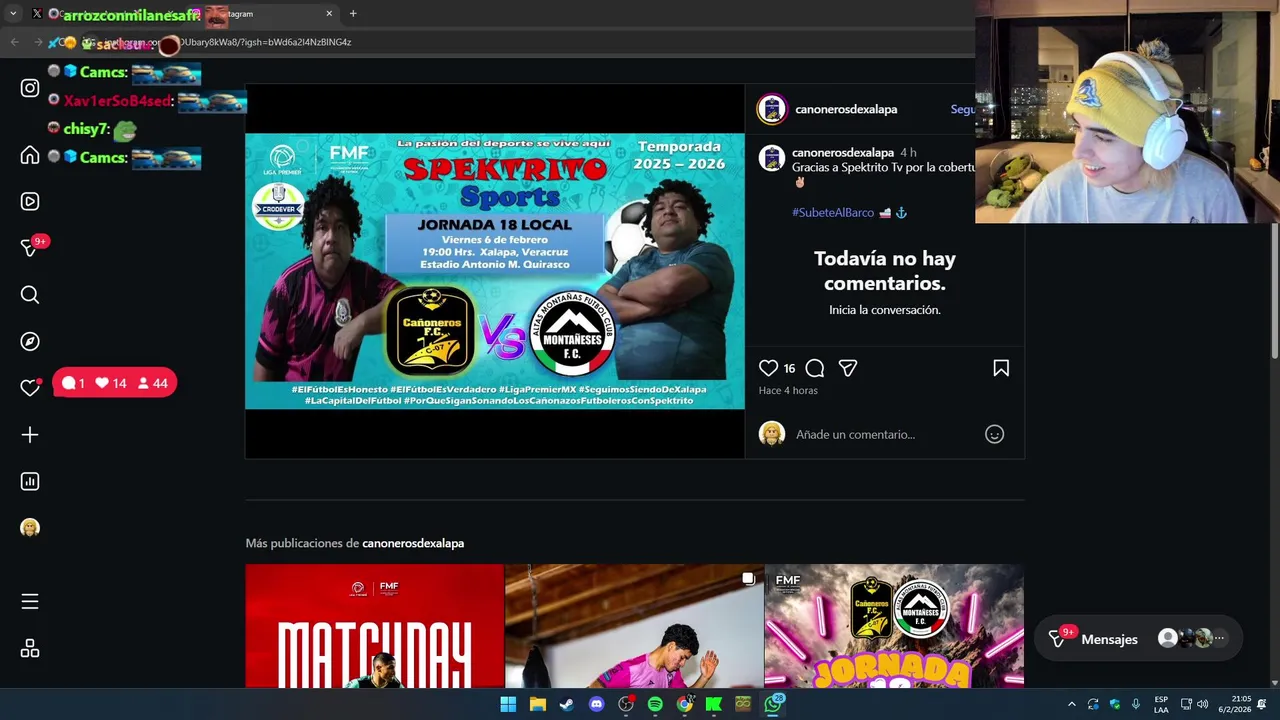Click canonerosdexalapa avatar in post header
This screenshot has width=1280, height=720.
pos(772,109)
